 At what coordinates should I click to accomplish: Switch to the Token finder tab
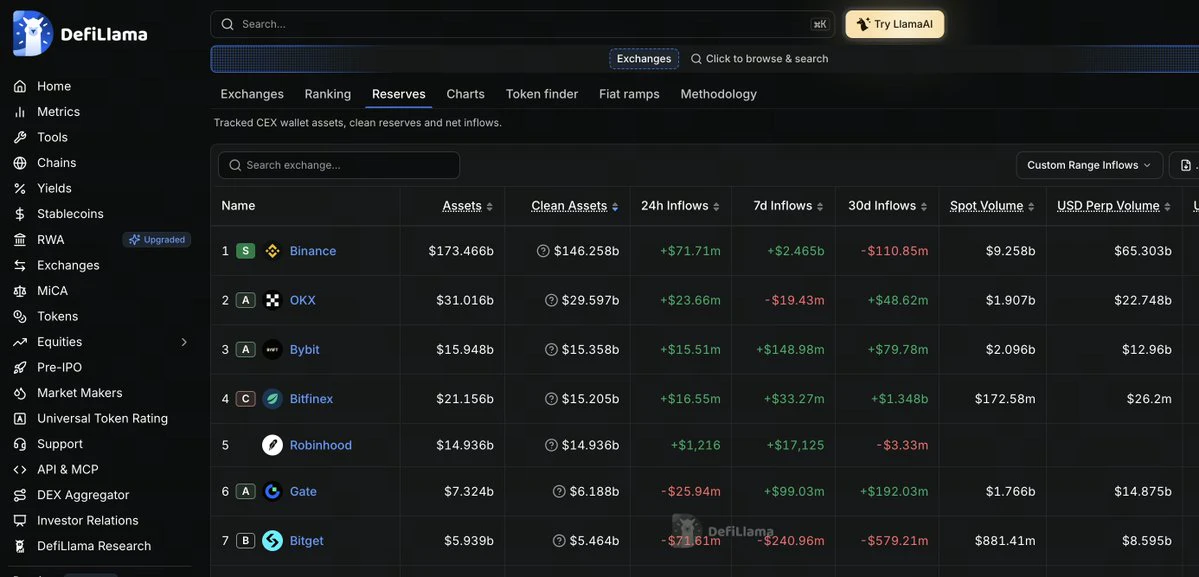pyautogui.click(x=541, y=94)
